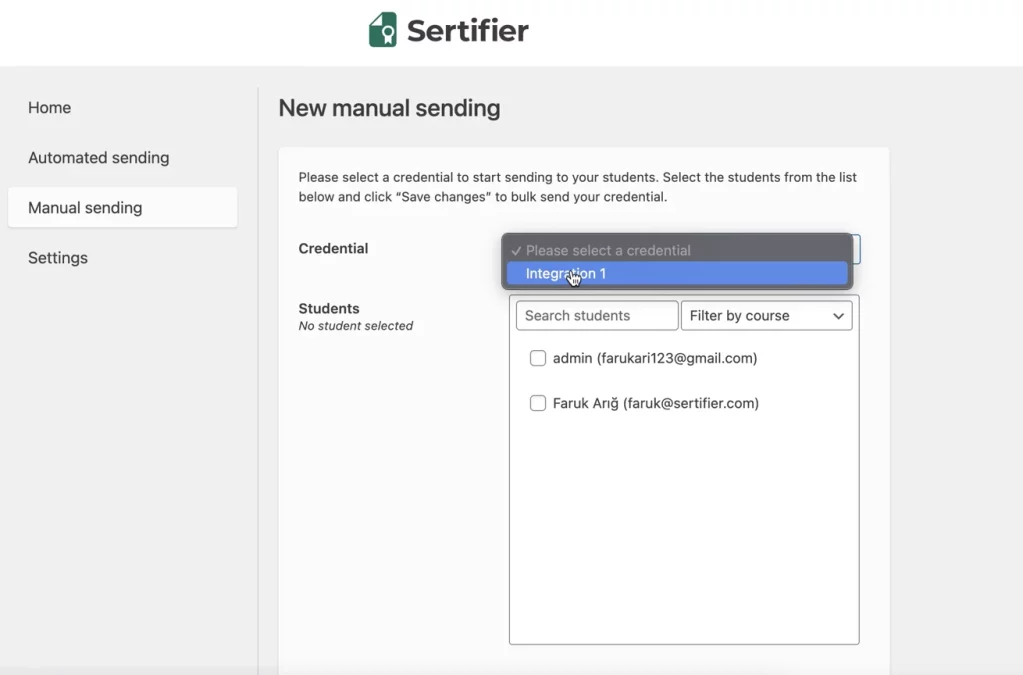Select the Faruk Arığ (faruk@sertifier.com) label
1023x675 pixels.
click(656, 404)
